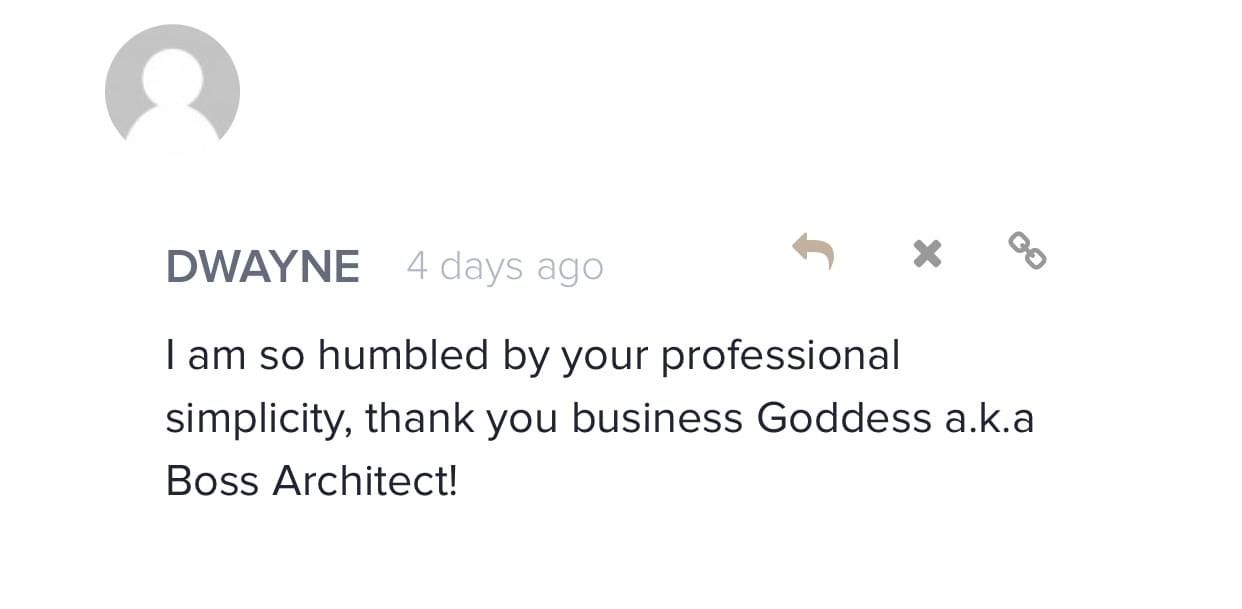Click the word "business" in the comment

click(x=657, y=418)
